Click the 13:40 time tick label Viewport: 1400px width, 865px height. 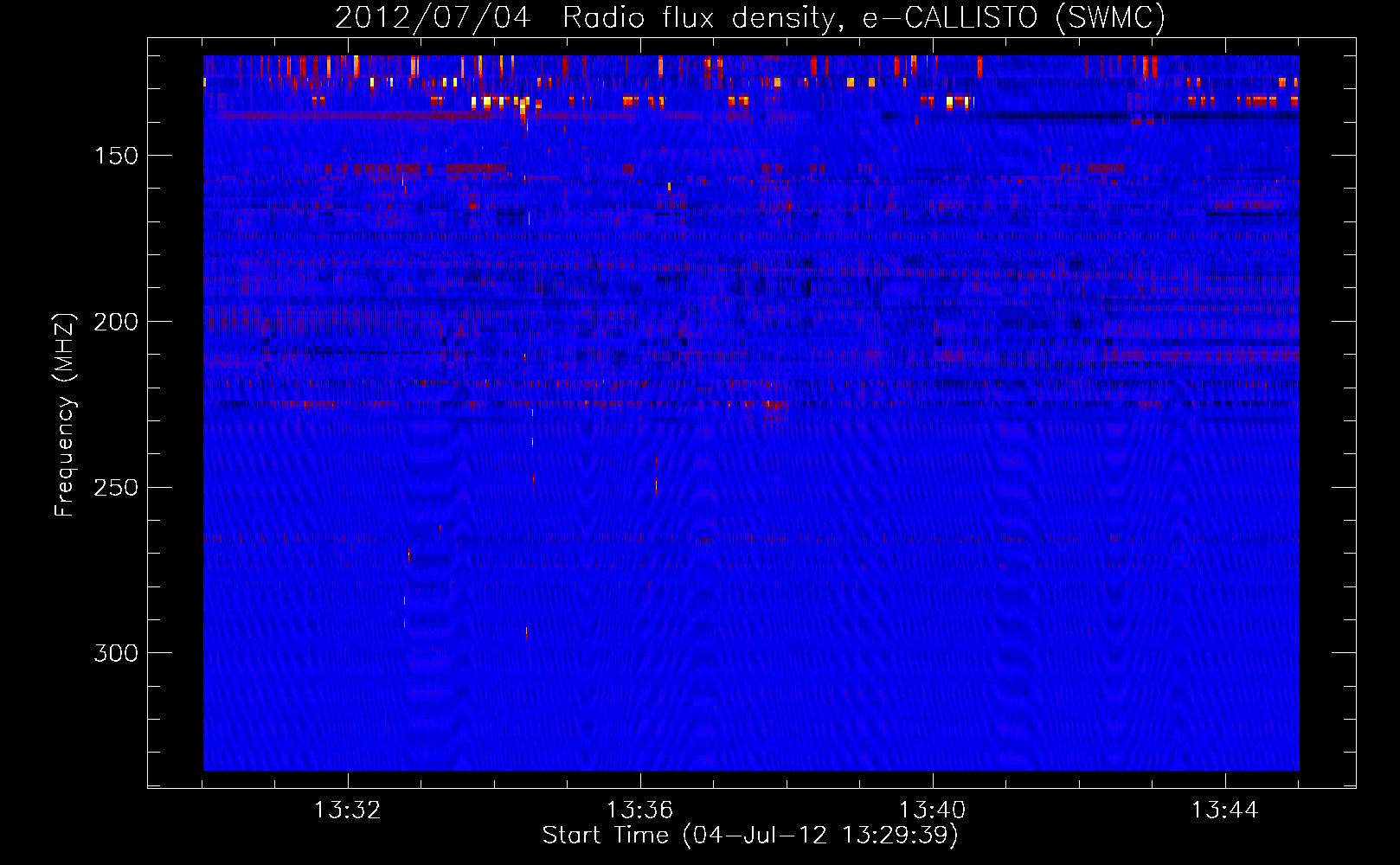coord(932,811)
